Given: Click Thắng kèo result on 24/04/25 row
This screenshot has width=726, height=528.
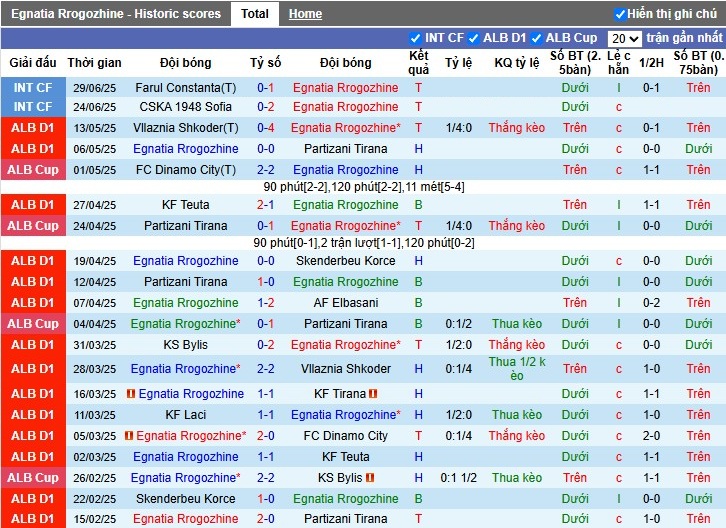Looking at the screenshot, I should 517,226.
